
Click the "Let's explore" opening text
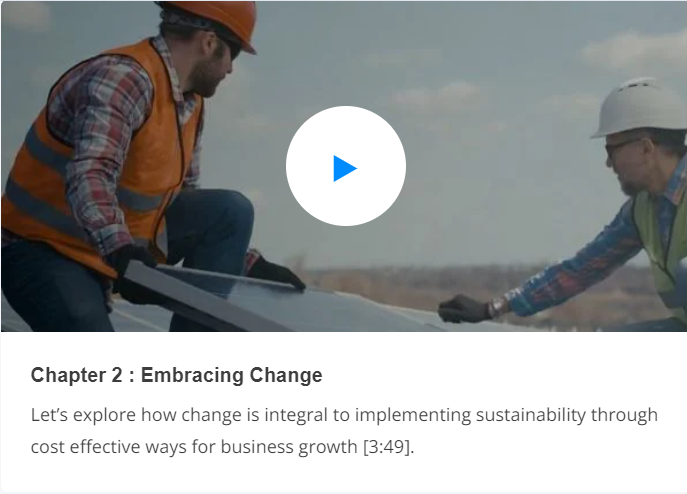tap(83, 415)
